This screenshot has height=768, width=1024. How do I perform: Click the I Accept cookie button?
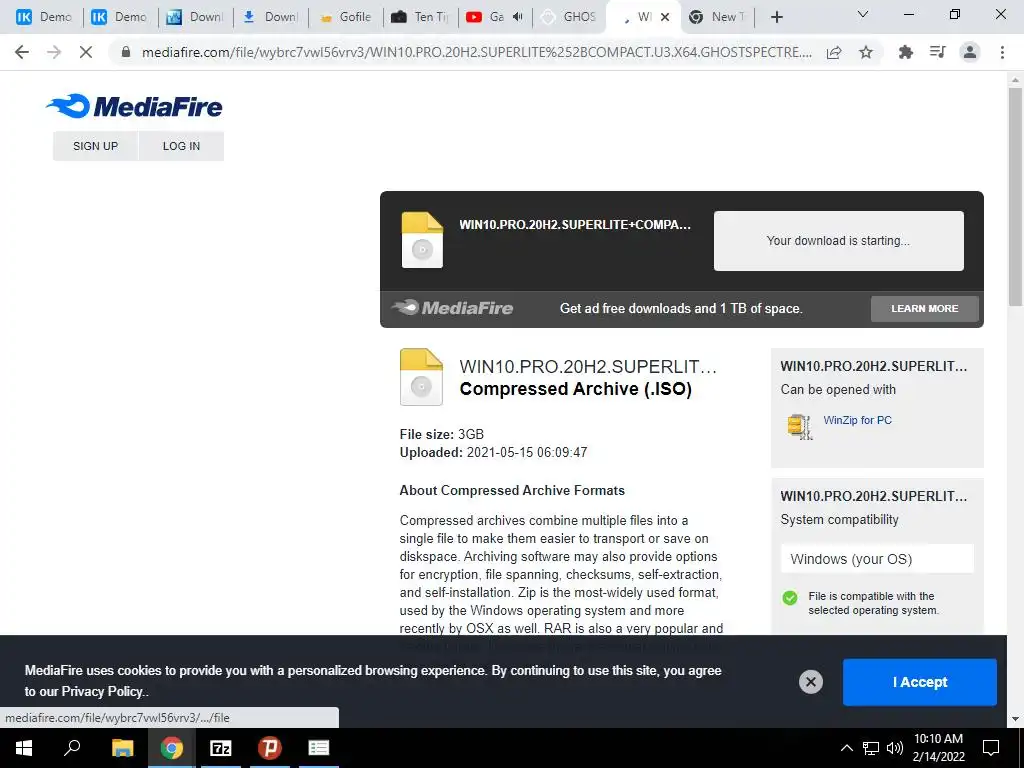coord(920,682)
